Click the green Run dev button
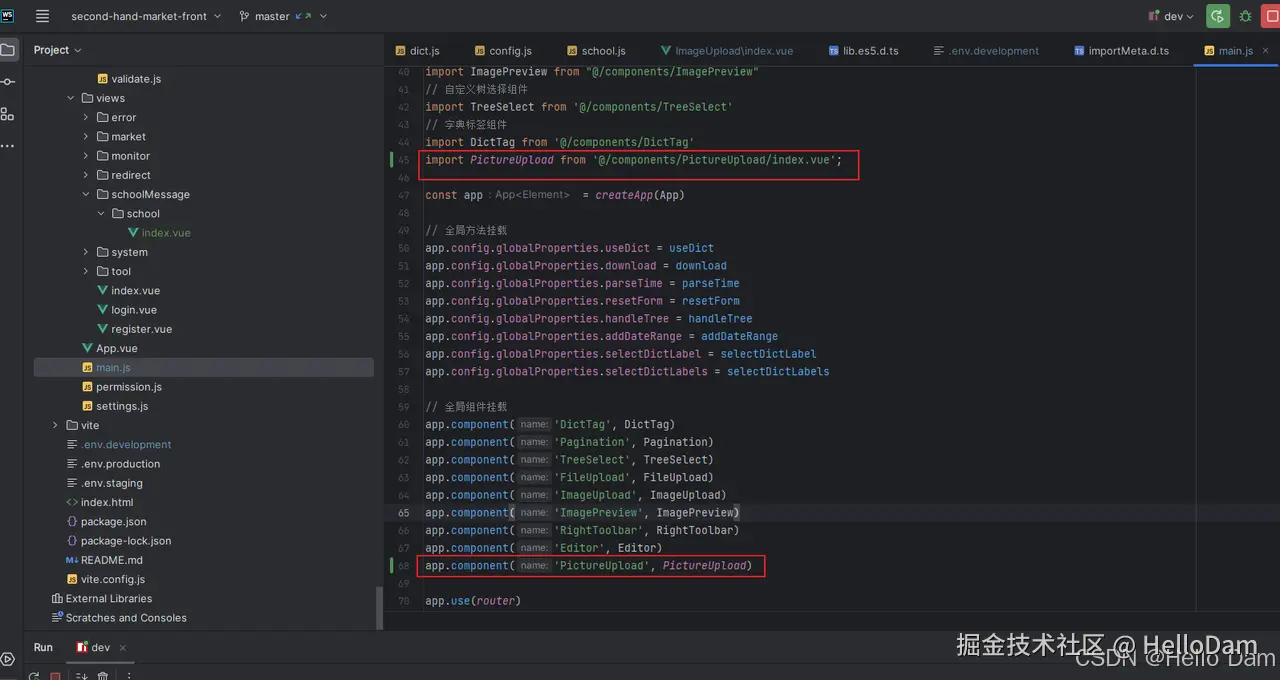The image size is (1280, 680). pos(1217,16)
